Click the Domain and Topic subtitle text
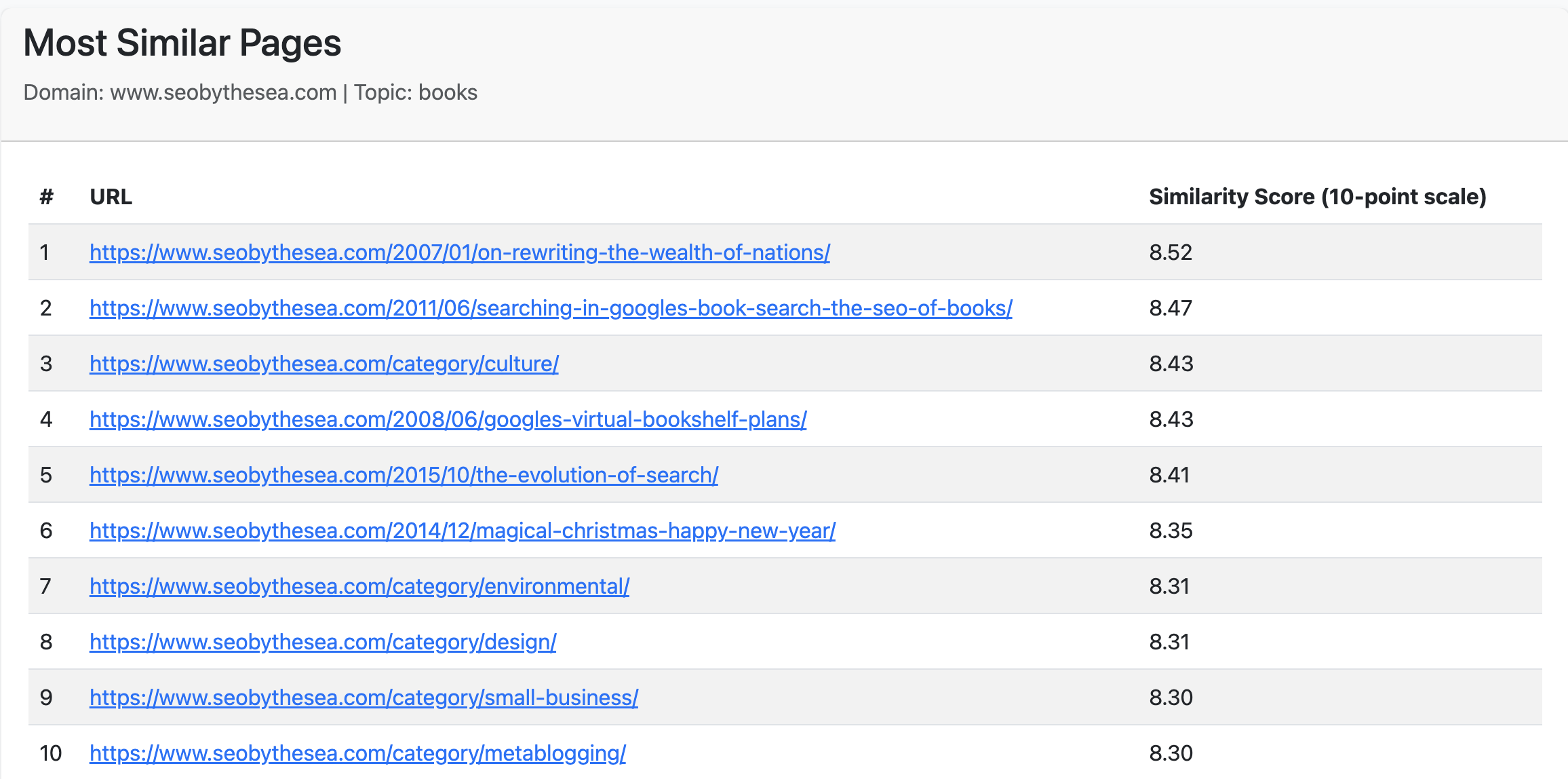 250,92
